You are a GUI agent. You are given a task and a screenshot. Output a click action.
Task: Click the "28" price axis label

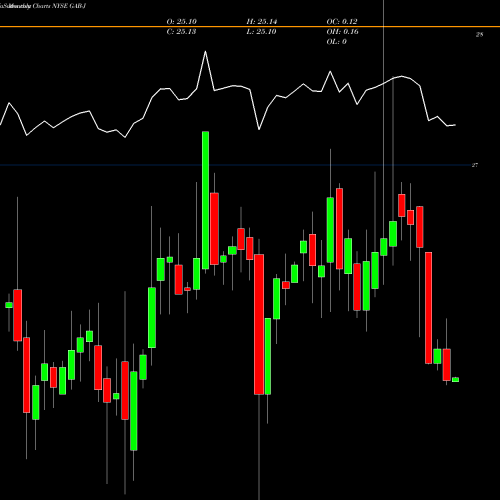479,34
